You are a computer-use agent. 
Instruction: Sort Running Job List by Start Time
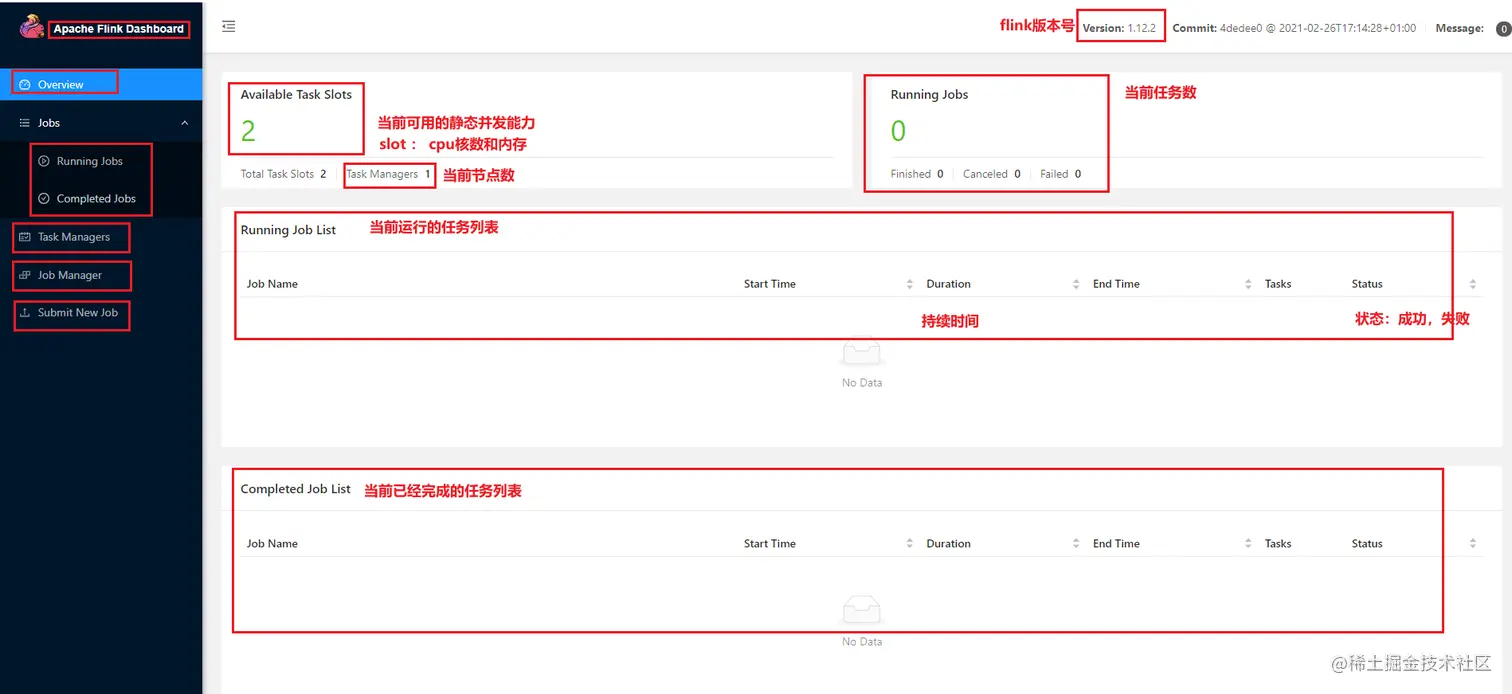(910, 284)
